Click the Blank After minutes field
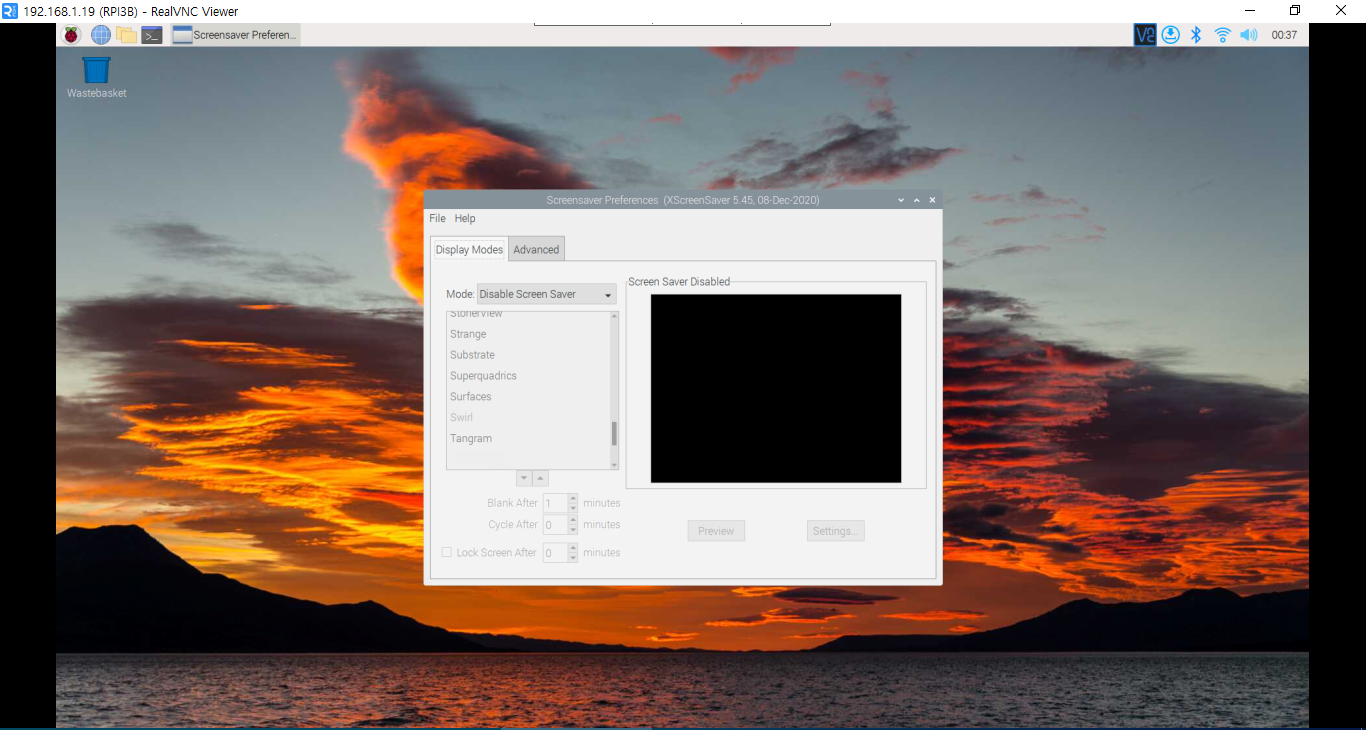This screenshot has width=1366, height=730. (555, 503)
